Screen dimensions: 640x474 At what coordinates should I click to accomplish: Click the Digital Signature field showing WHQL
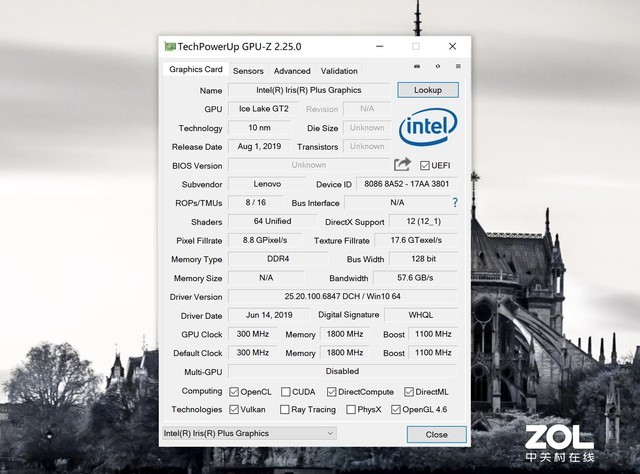click(x=421, y=315)
